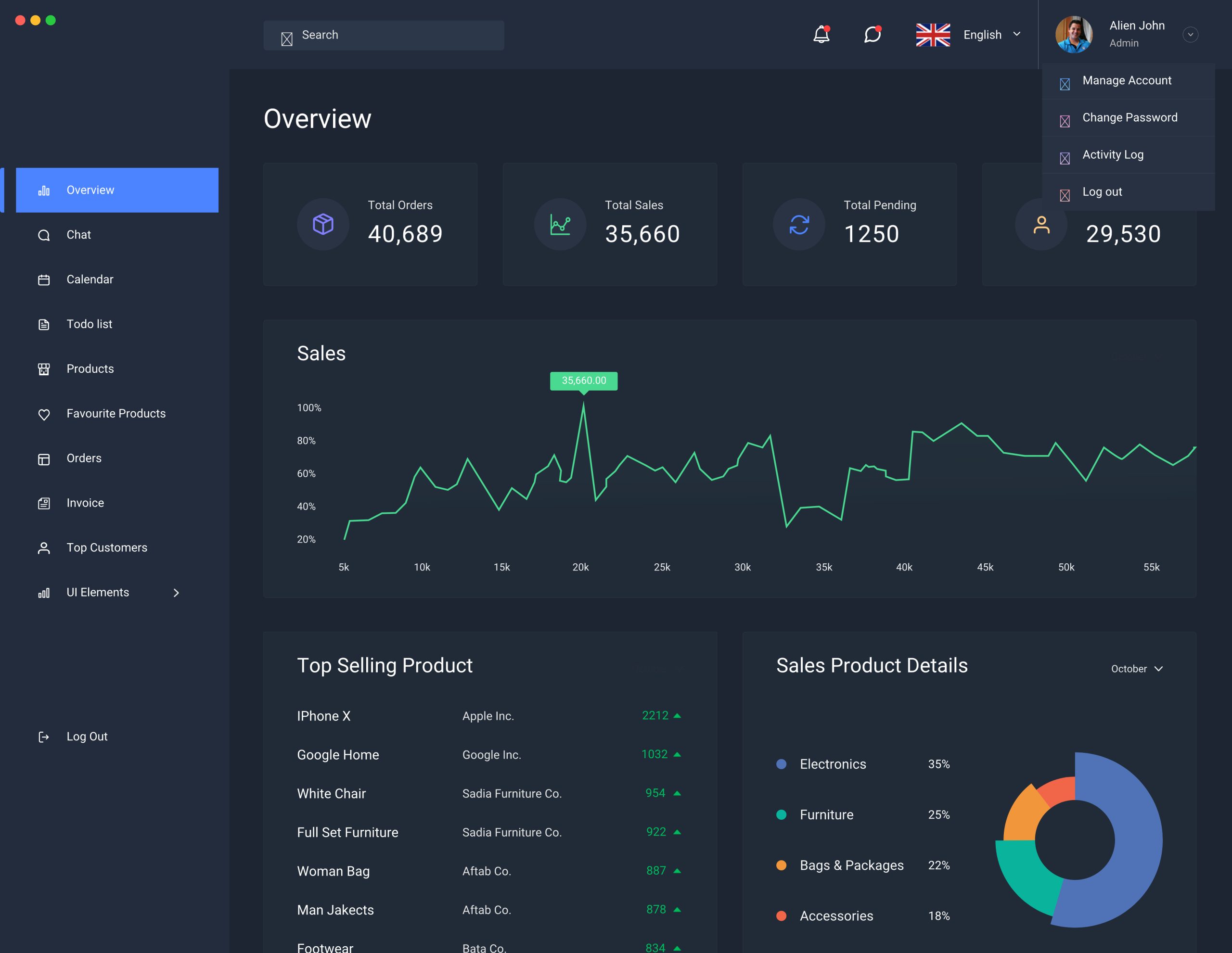Click the Orders layout icon
1232x953 pixels.
tap(44, 459)
